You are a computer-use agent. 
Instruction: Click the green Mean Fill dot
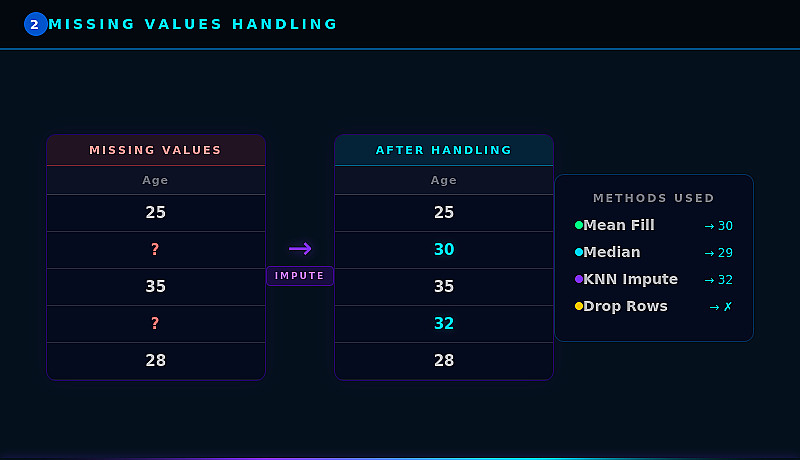coord(578,225)
